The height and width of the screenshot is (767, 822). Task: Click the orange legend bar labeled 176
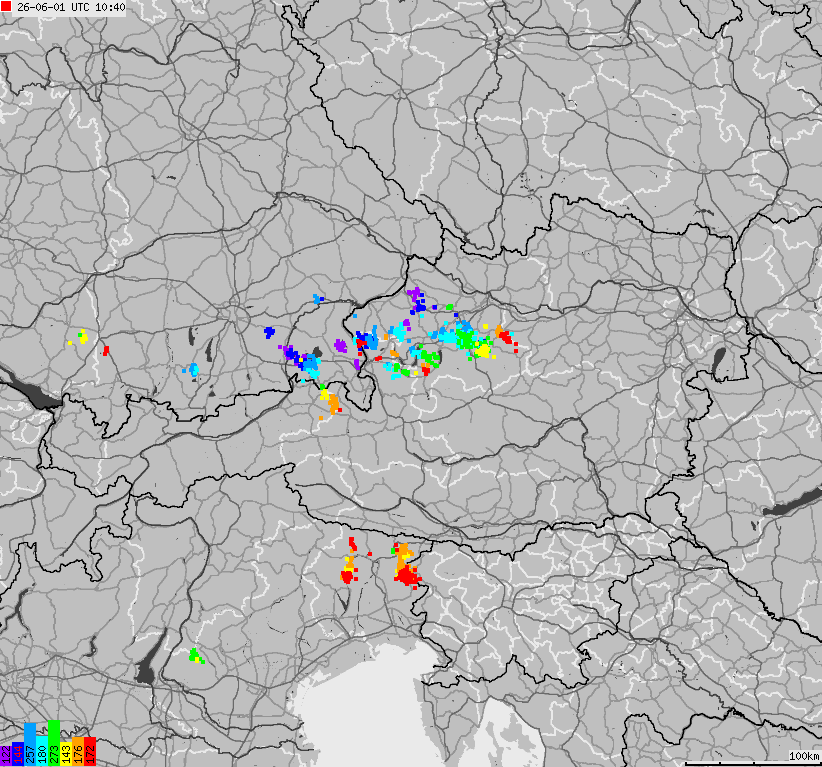pos(78,752)
